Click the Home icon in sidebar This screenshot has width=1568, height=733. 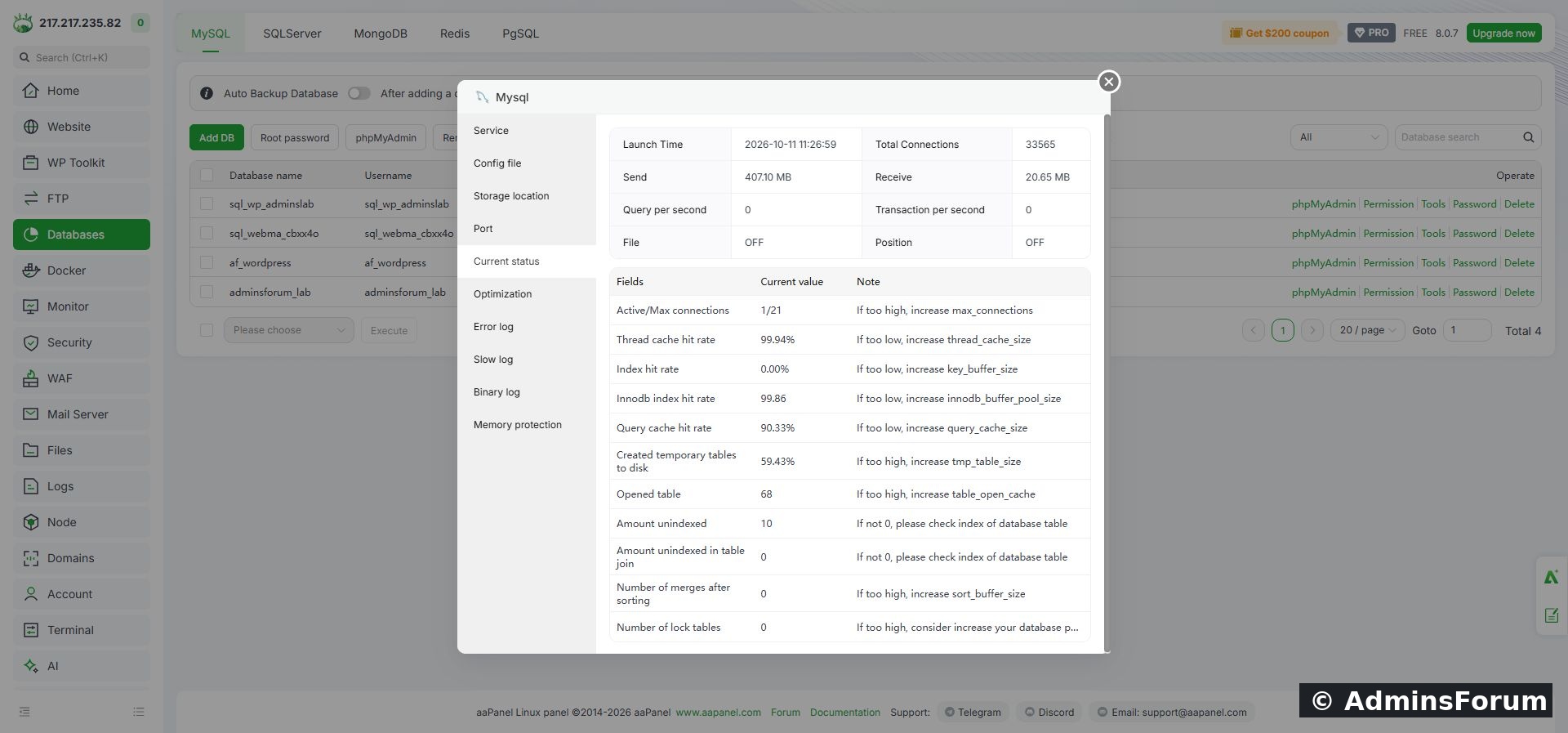[31, 91]
